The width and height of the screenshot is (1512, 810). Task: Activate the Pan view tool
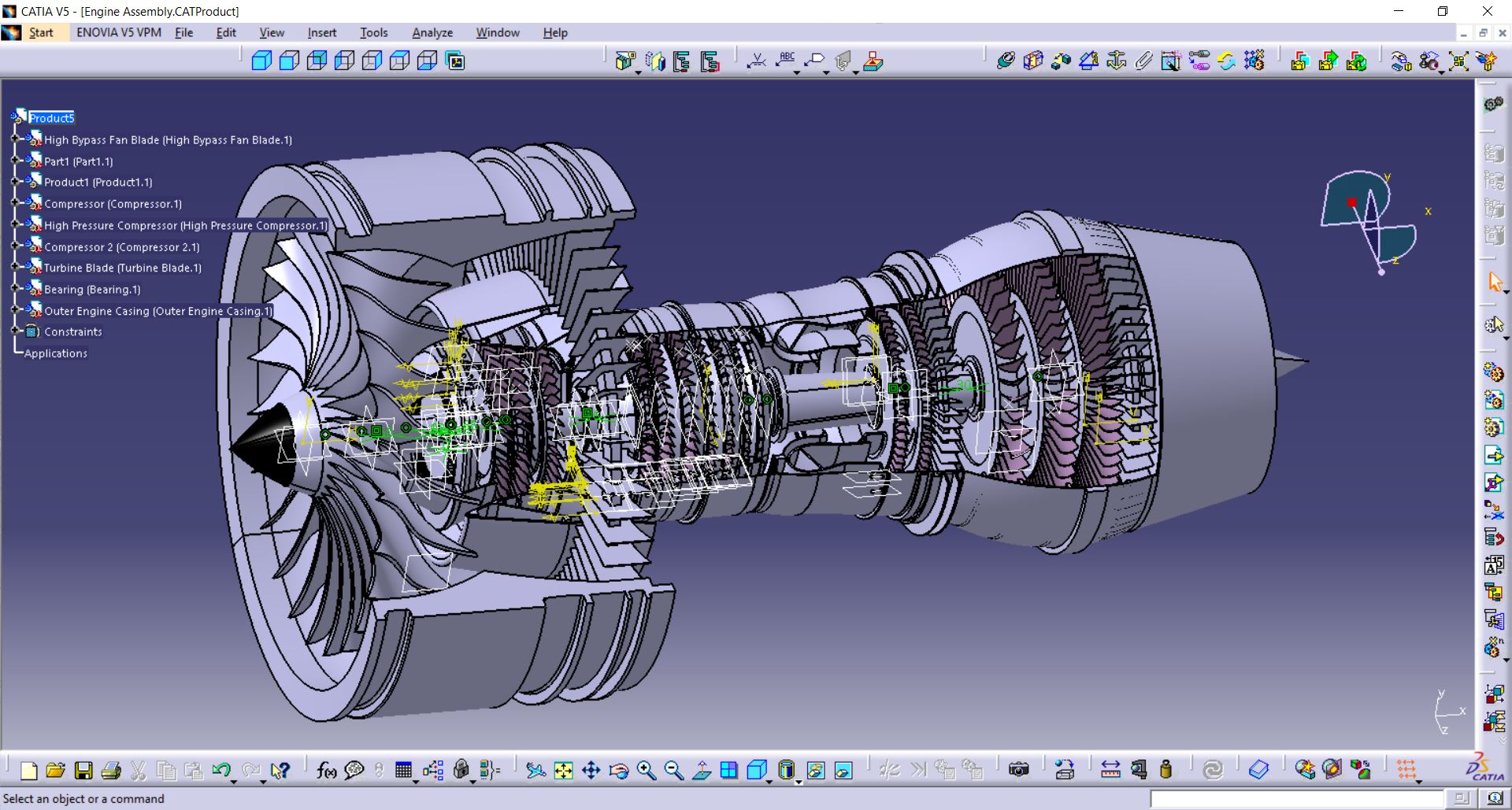click(x=591, y=770)
